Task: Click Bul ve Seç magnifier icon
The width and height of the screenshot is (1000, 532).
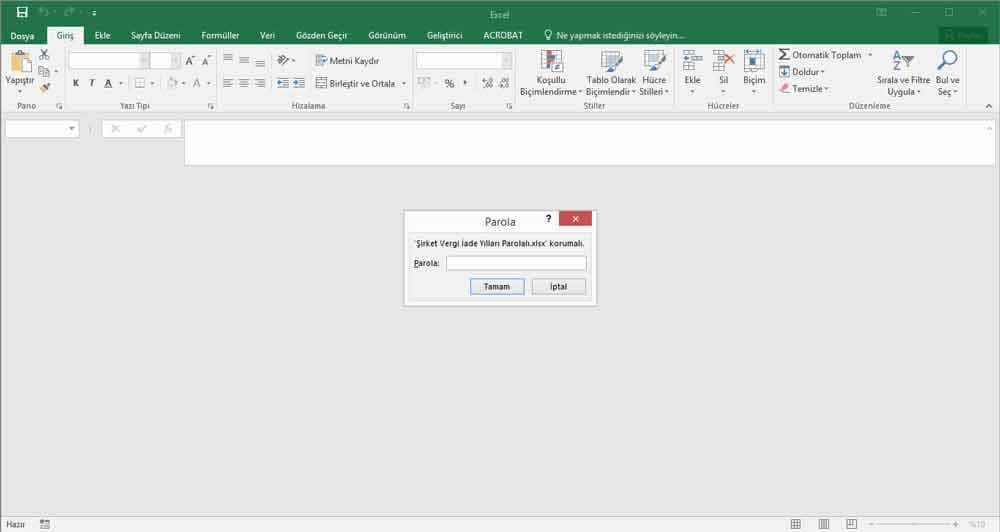Action: point(947,61)
